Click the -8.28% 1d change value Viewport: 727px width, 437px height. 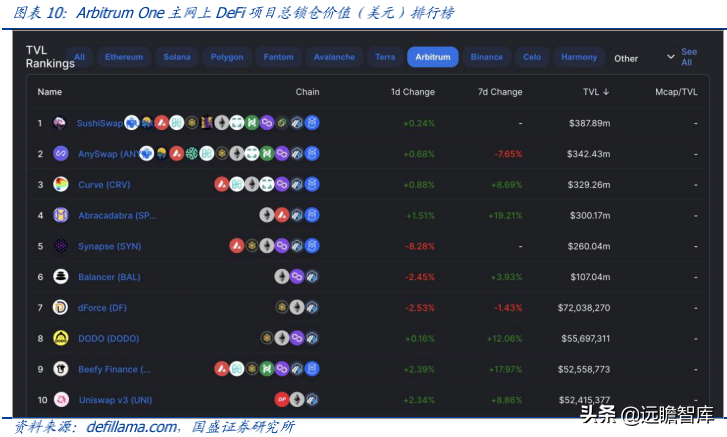420,246
